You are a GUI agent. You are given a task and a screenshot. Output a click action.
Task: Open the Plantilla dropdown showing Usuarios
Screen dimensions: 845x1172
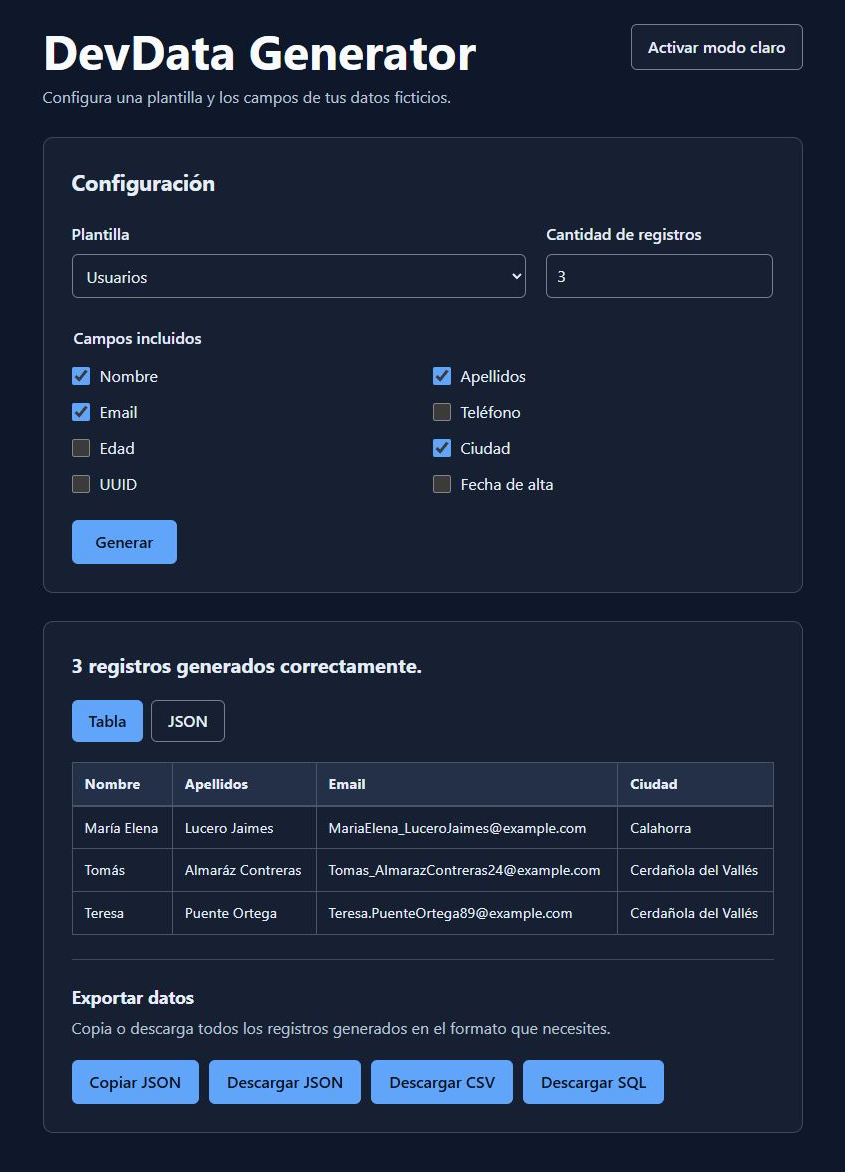tap(299, 276)
